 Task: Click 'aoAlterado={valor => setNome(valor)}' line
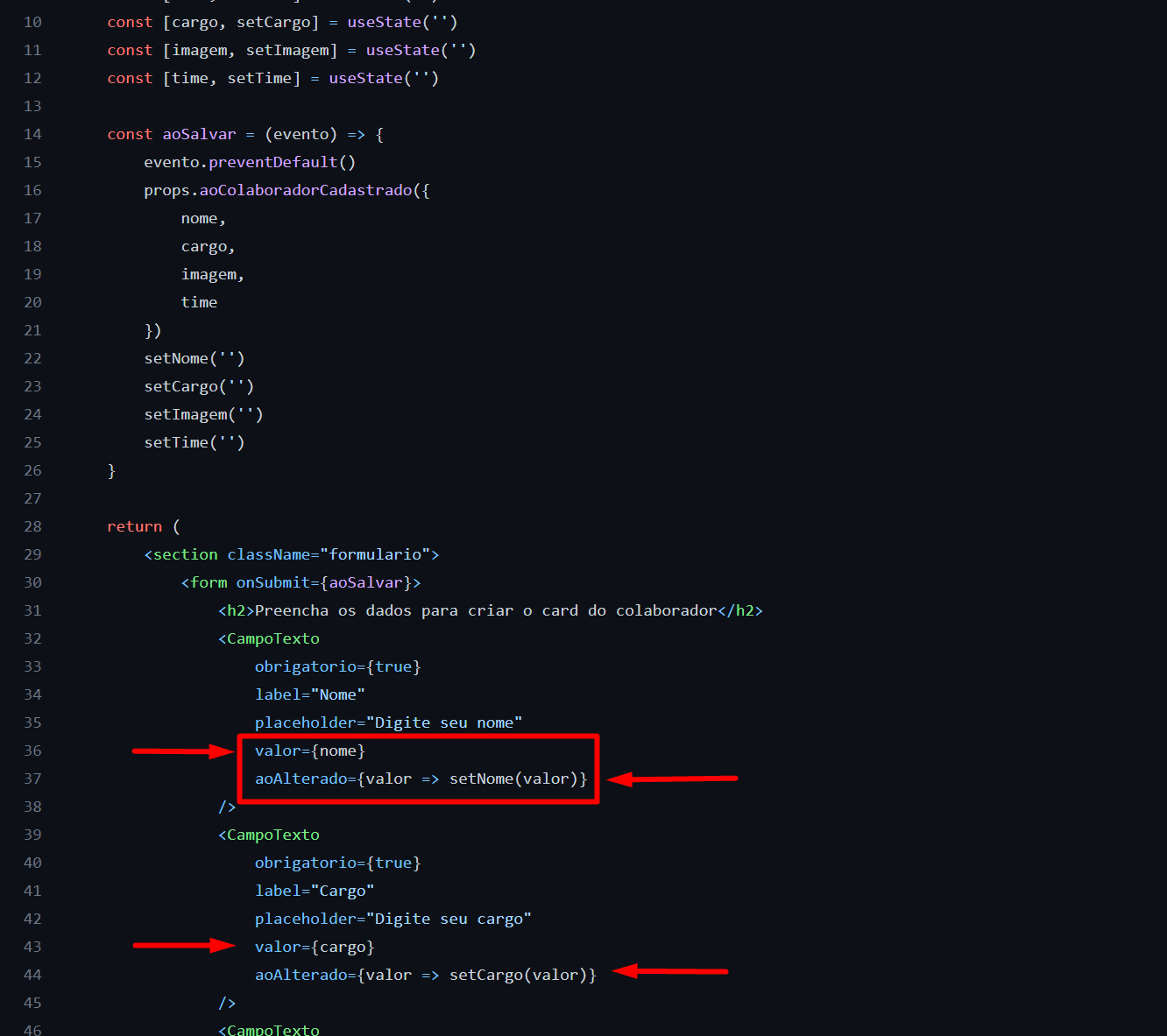[421, 779]
